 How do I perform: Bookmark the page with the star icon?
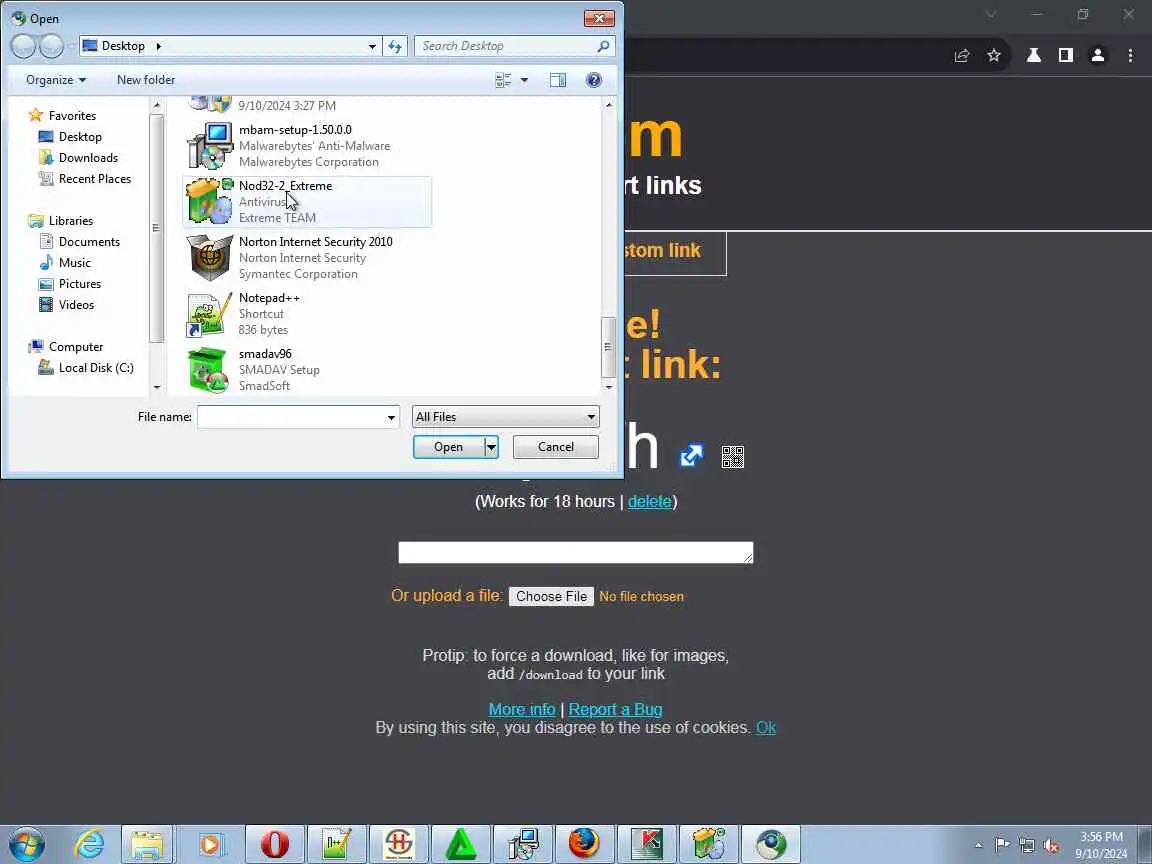coord(994,55)
